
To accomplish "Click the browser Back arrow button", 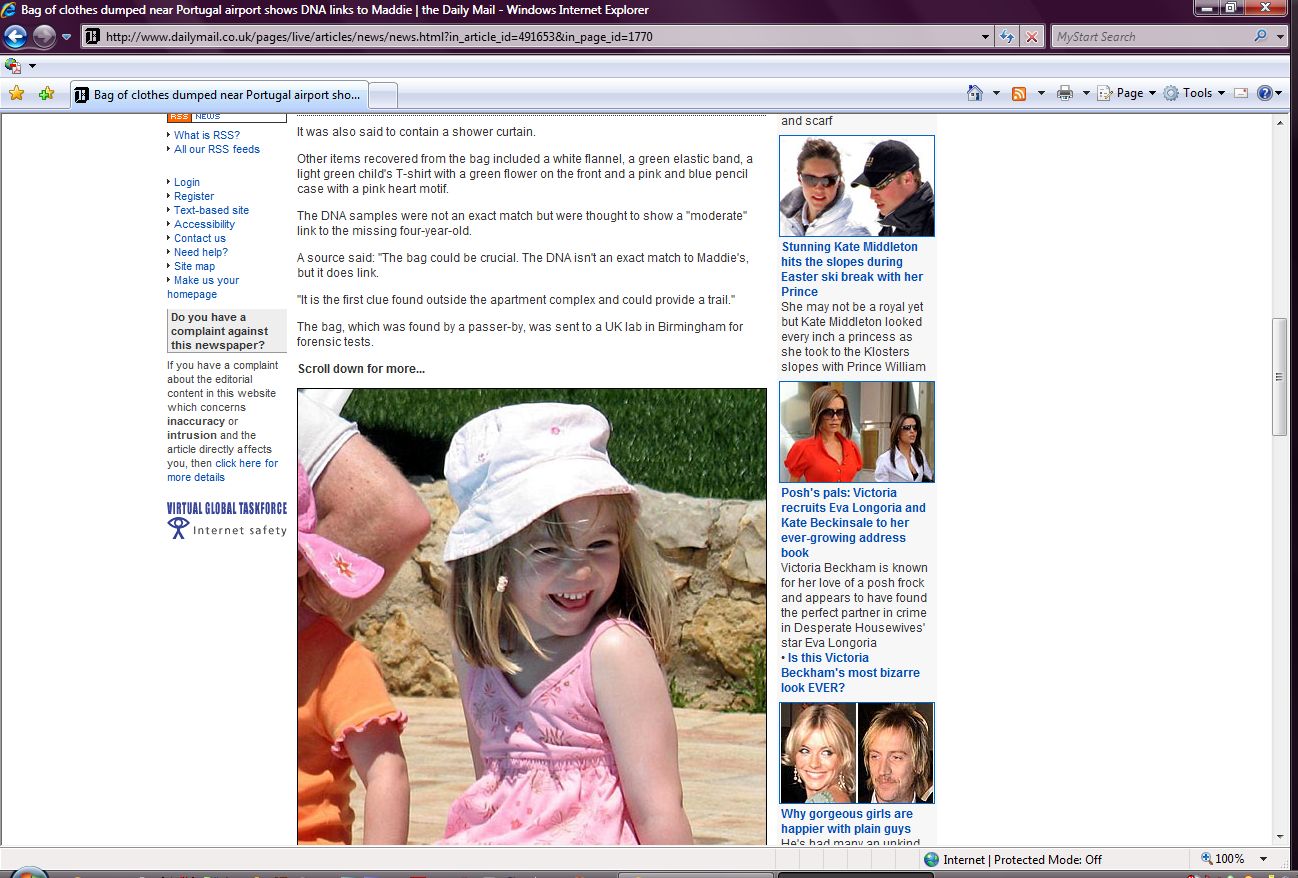I will [16, 37].
